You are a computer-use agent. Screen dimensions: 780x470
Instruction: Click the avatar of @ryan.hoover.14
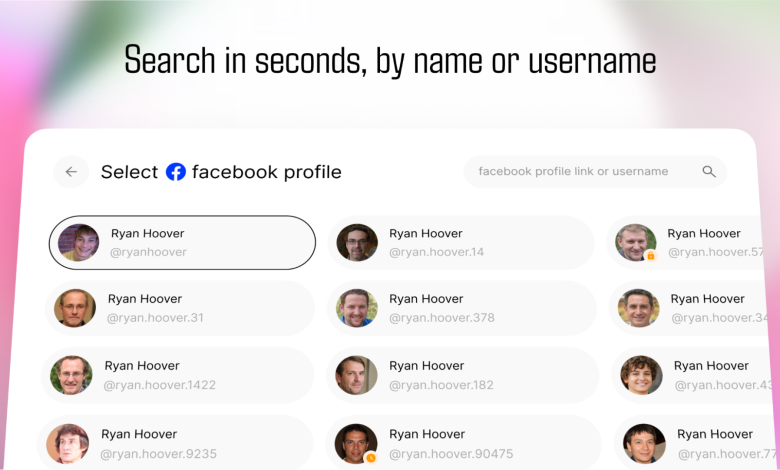(x=357, y=243)
